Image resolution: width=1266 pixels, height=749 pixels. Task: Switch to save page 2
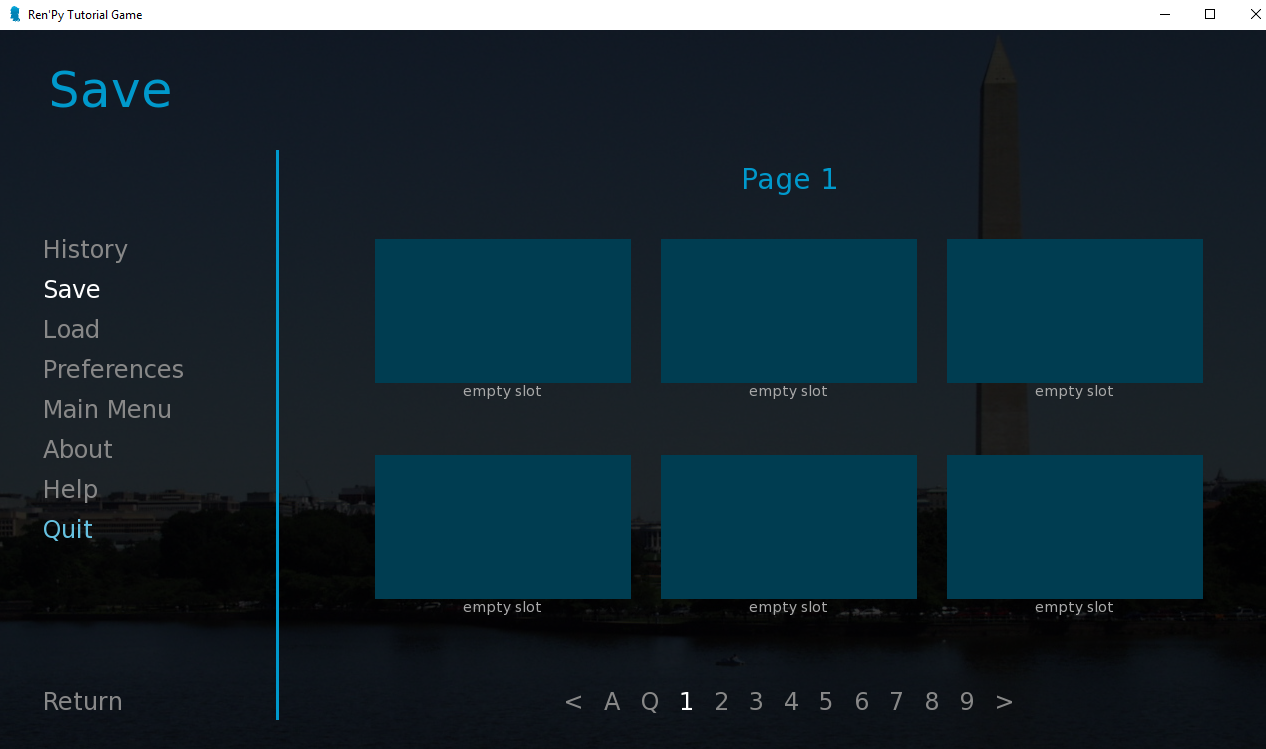click(721, 701)
